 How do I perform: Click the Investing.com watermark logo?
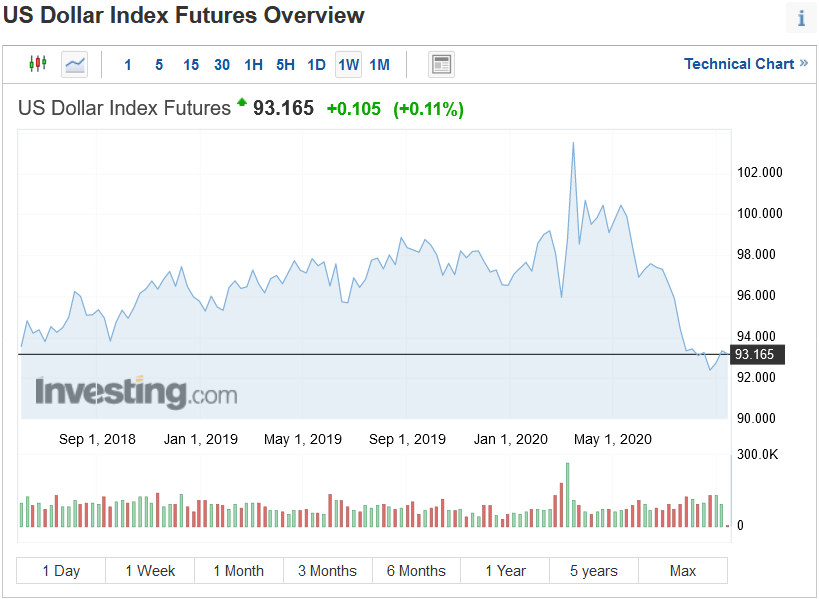[136, 391]
